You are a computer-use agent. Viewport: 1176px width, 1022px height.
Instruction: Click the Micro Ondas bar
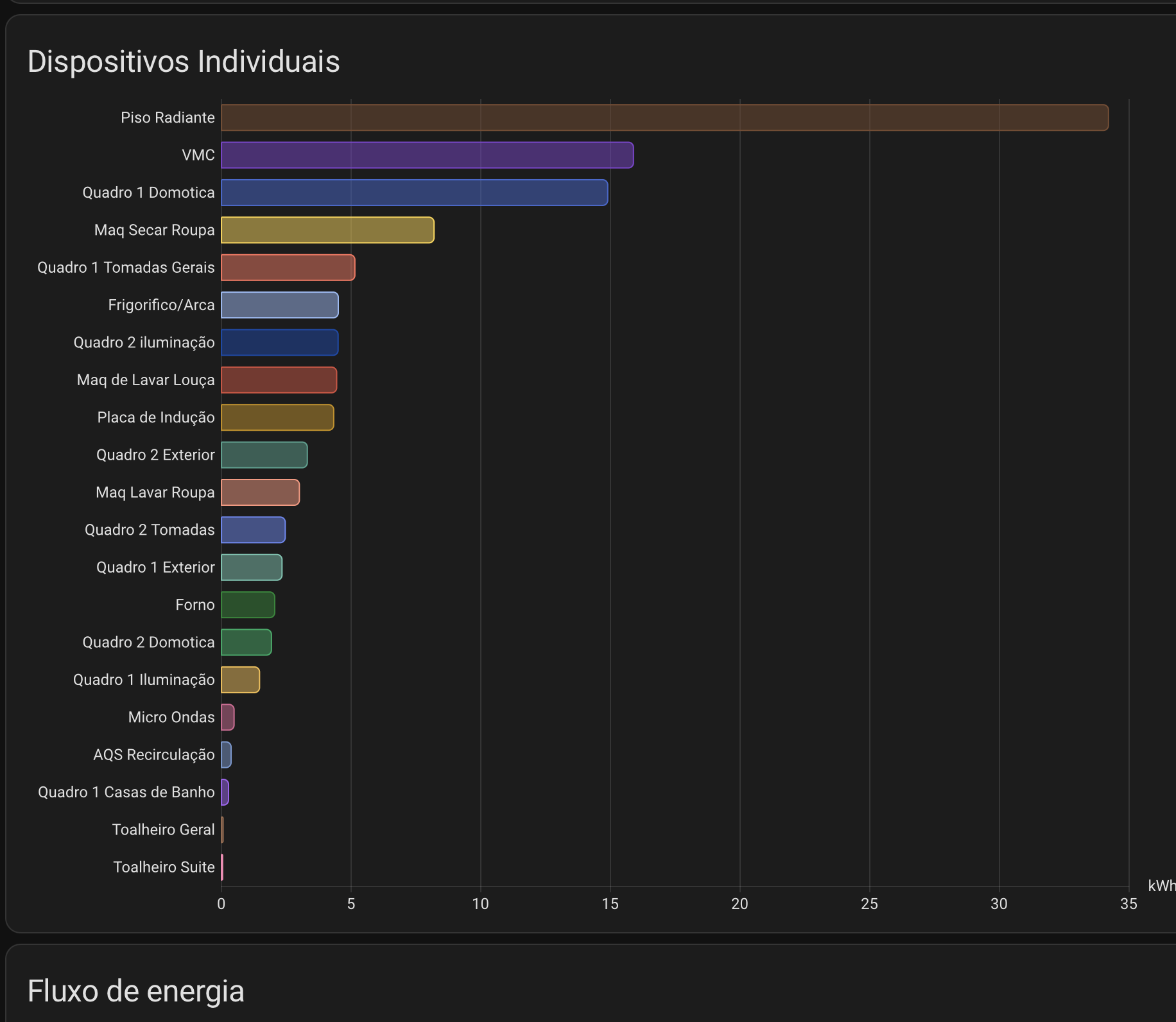pyautogui.click(x=227, y=717)
